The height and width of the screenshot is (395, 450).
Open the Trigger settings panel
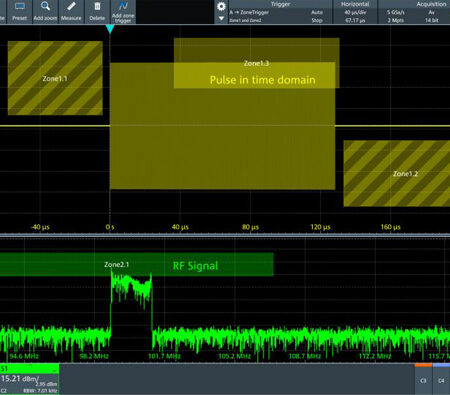tap(280, 12)
